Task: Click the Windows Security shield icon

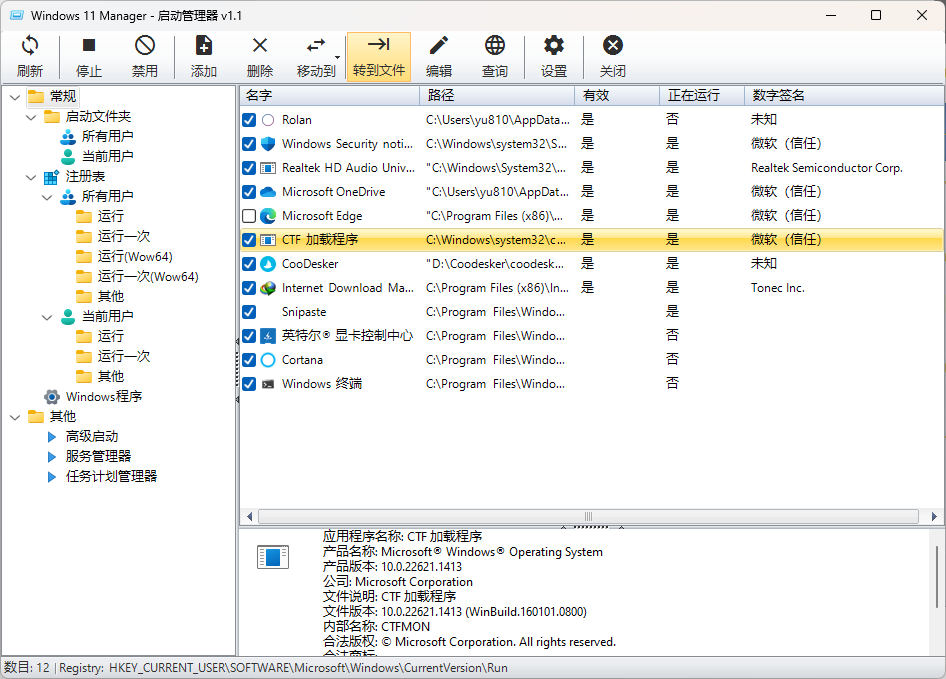Action: (268, 144)
